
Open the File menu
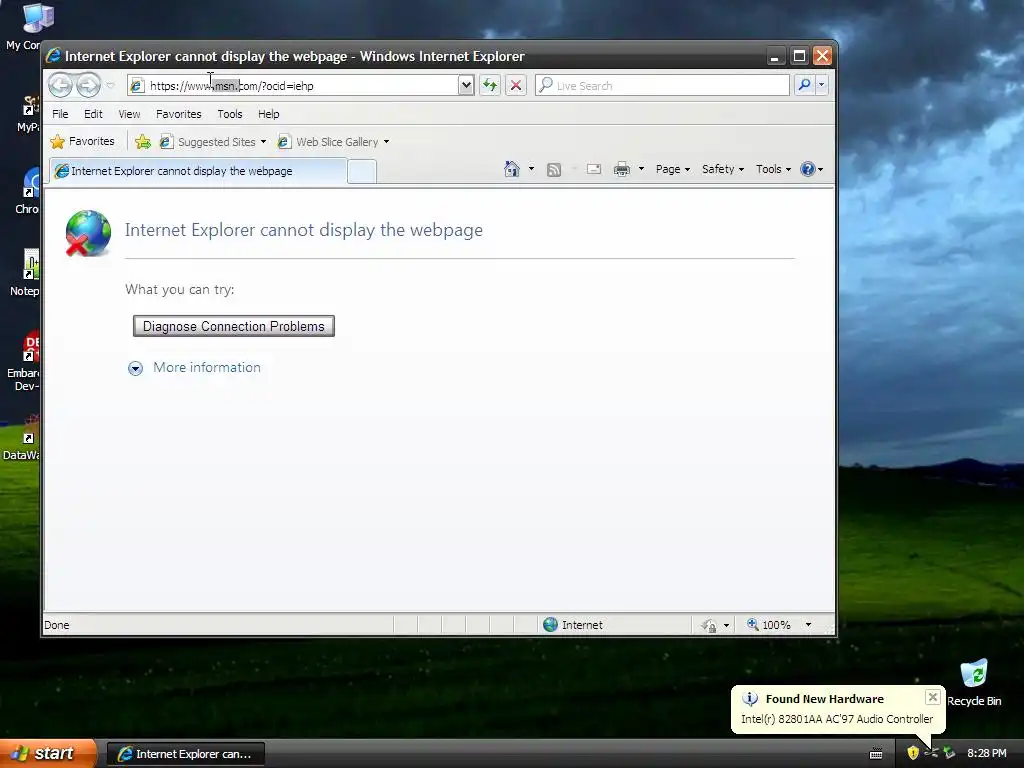[x=60, y=114]
